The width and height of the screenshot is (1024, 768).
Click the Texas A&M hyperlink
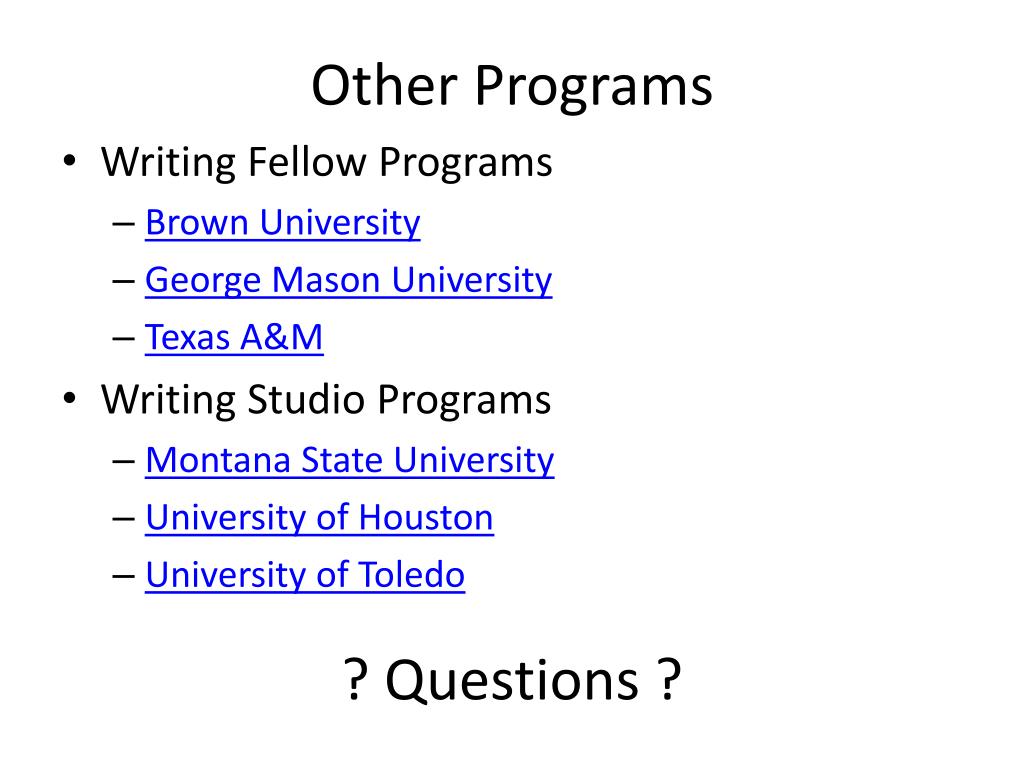(x=234, y=338)
